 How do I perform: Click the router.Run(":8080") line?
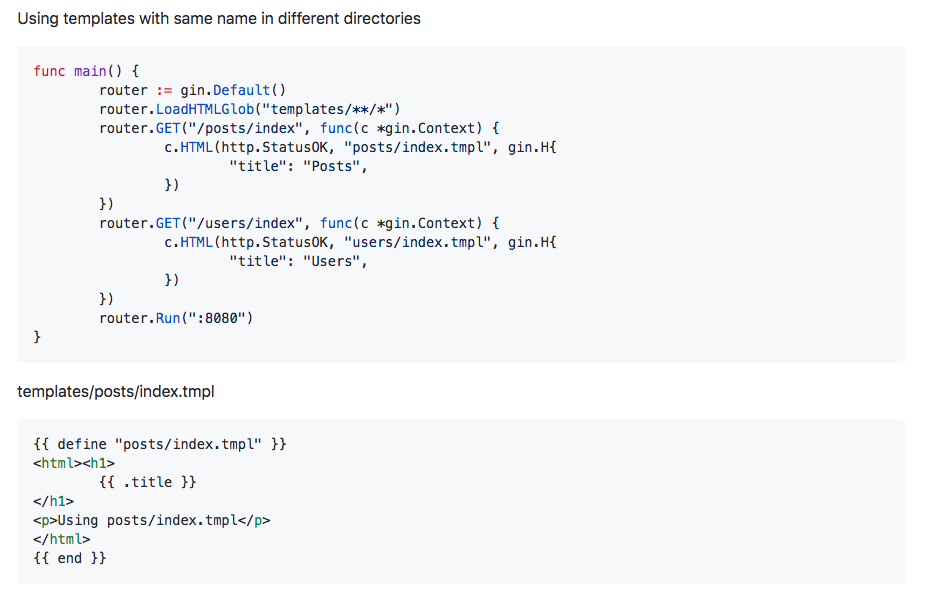[x=176, y=318]
